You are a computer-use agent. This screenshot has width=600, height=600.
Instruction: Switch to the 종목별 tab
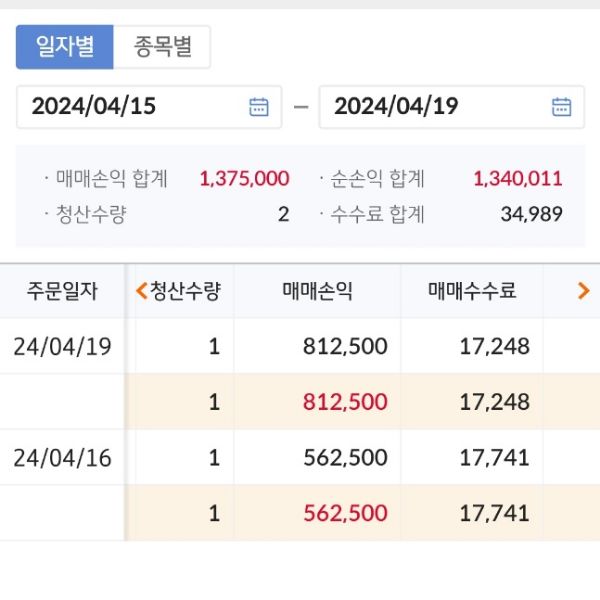point(162,47)
